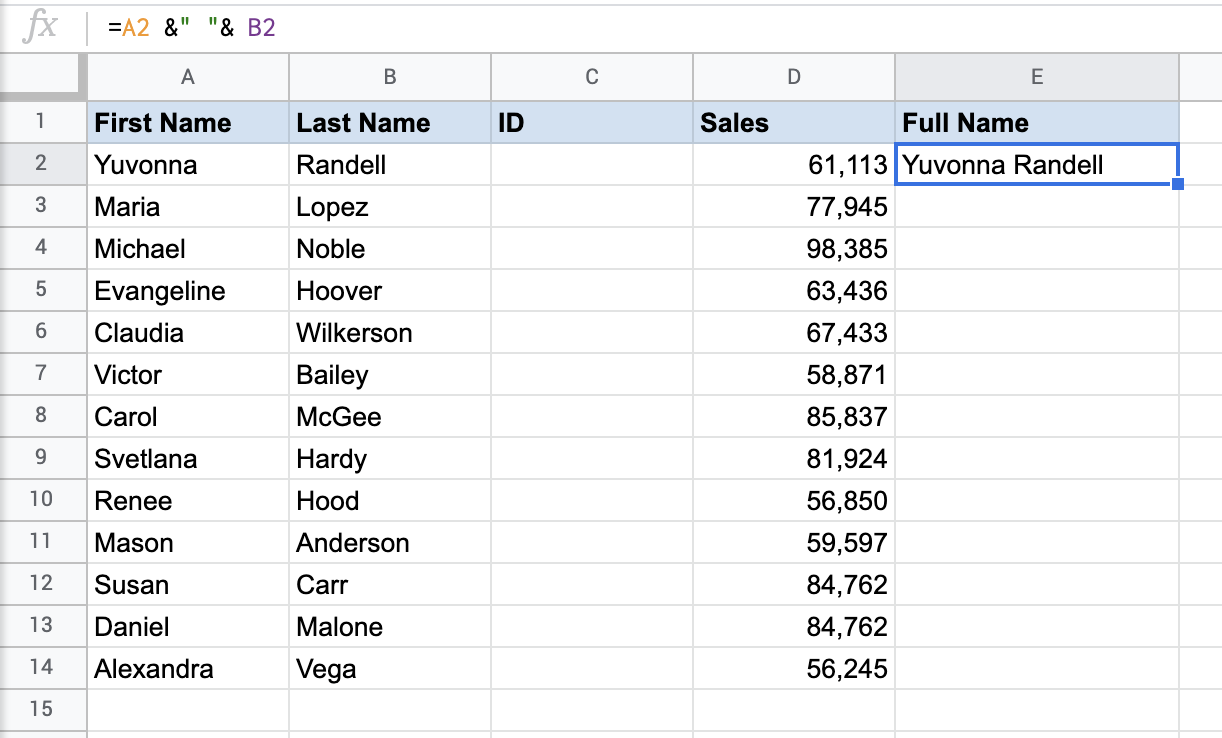1222x738 pixels.
Task: Select the sales value 56,850
Action: coord(794,500)
